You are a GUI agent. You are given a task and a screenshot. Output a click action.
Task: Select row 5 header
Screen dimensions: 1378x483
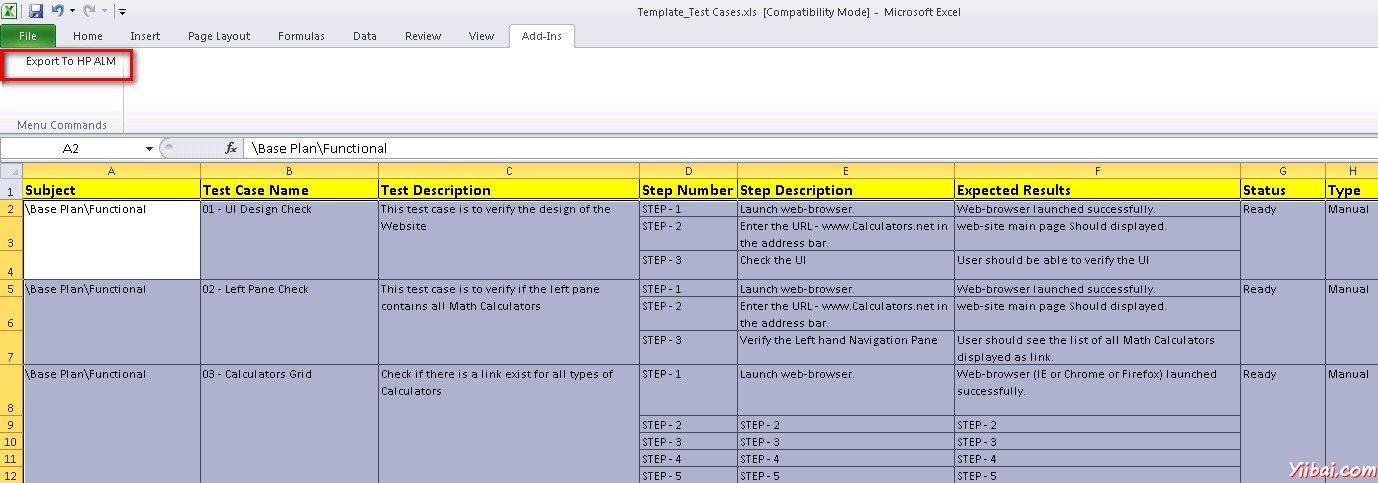click(10, 290)
